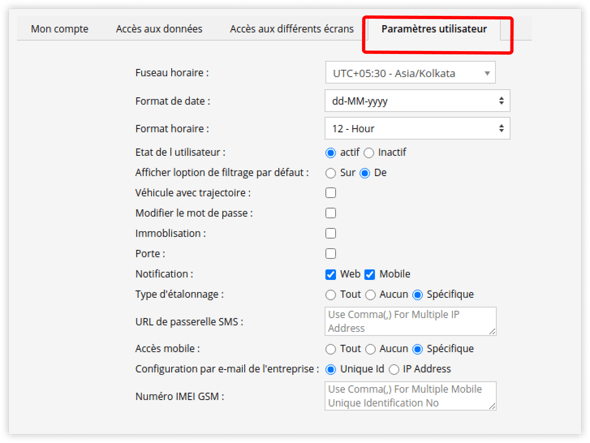This screenshot has height=443, width=590.
Task: Switch to Accès aux données tab
Action: tap(159, 29)
